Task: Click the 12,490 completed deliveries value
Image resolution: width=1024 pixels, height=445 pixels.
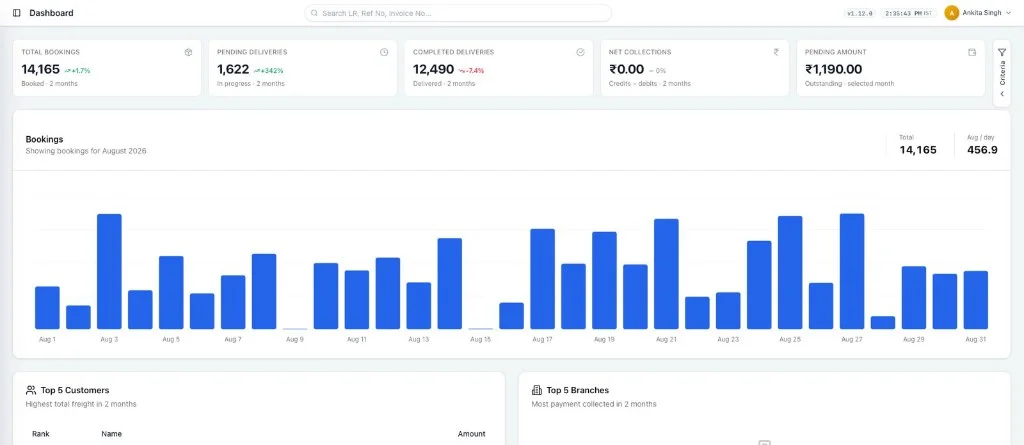Action: (433, 69)
